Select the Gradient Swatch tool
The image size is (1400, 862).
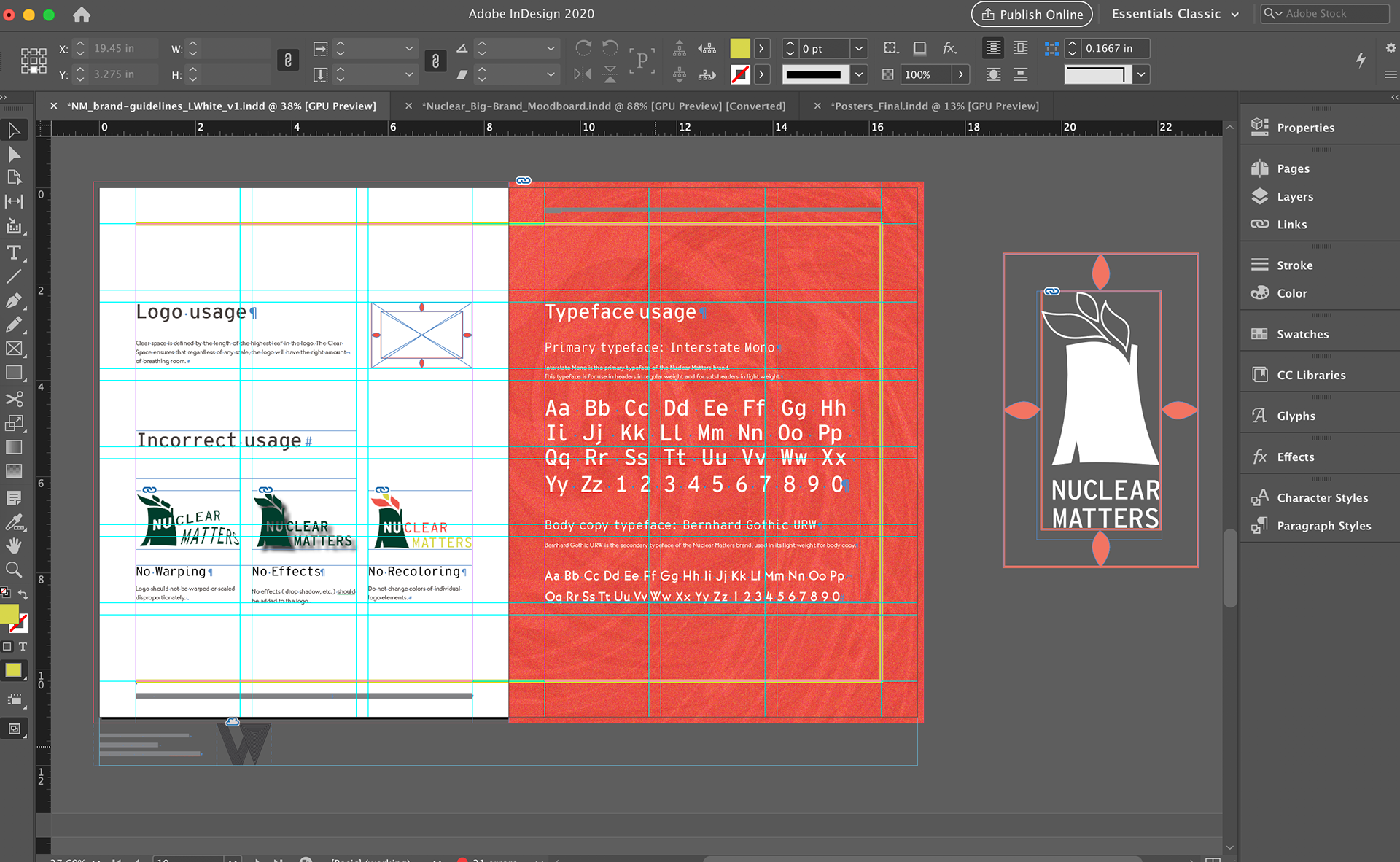pyautogui.click(x=14, y=447)
